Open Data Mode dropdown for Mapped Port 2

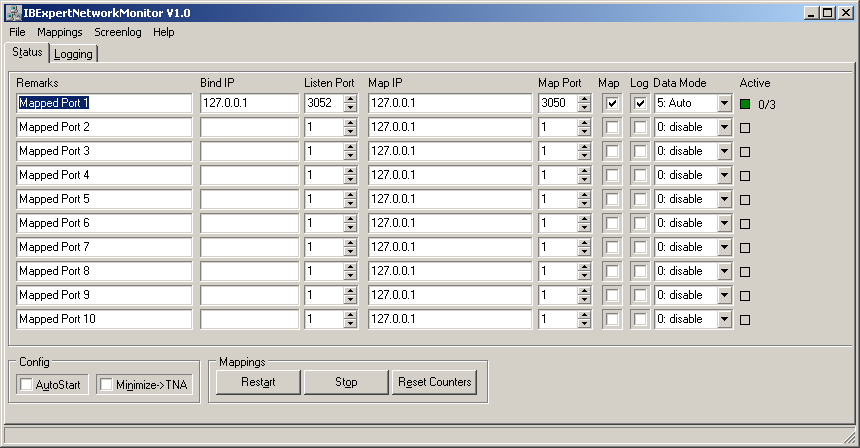725,127
